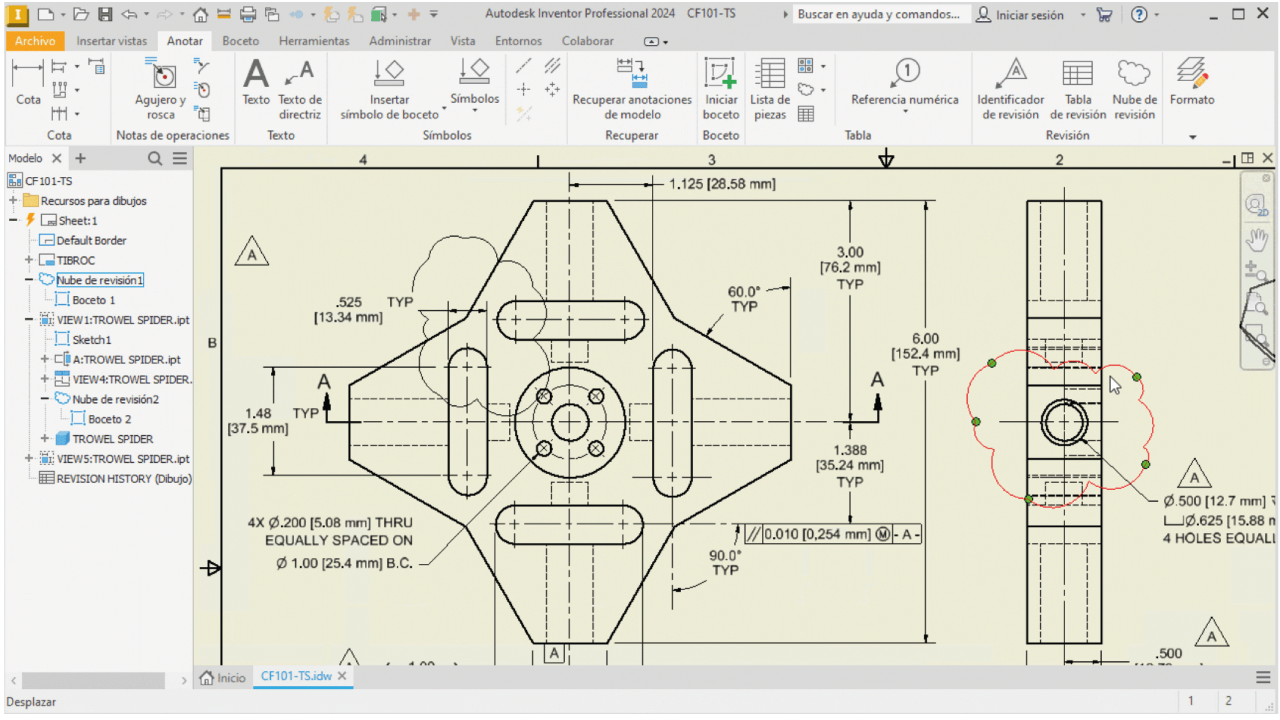1280x720 pixels.
Task: Close the Modelo browser tab
Action: [x=56, y=158]
